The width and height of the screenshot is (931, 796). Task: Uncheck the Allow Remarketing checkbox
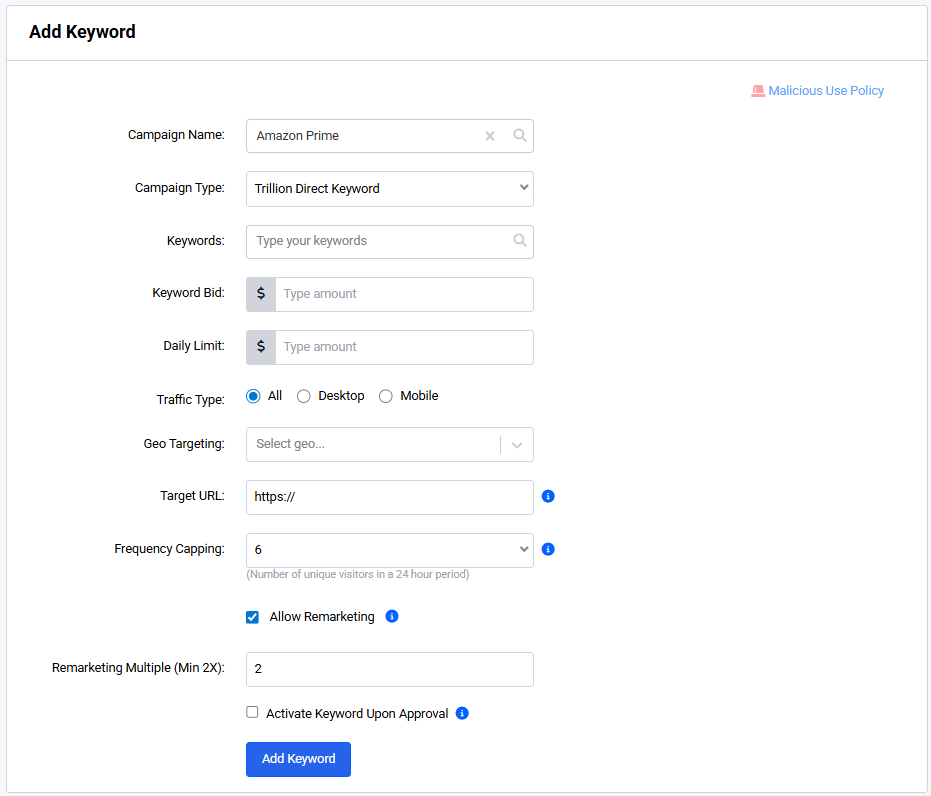[253, 617]
